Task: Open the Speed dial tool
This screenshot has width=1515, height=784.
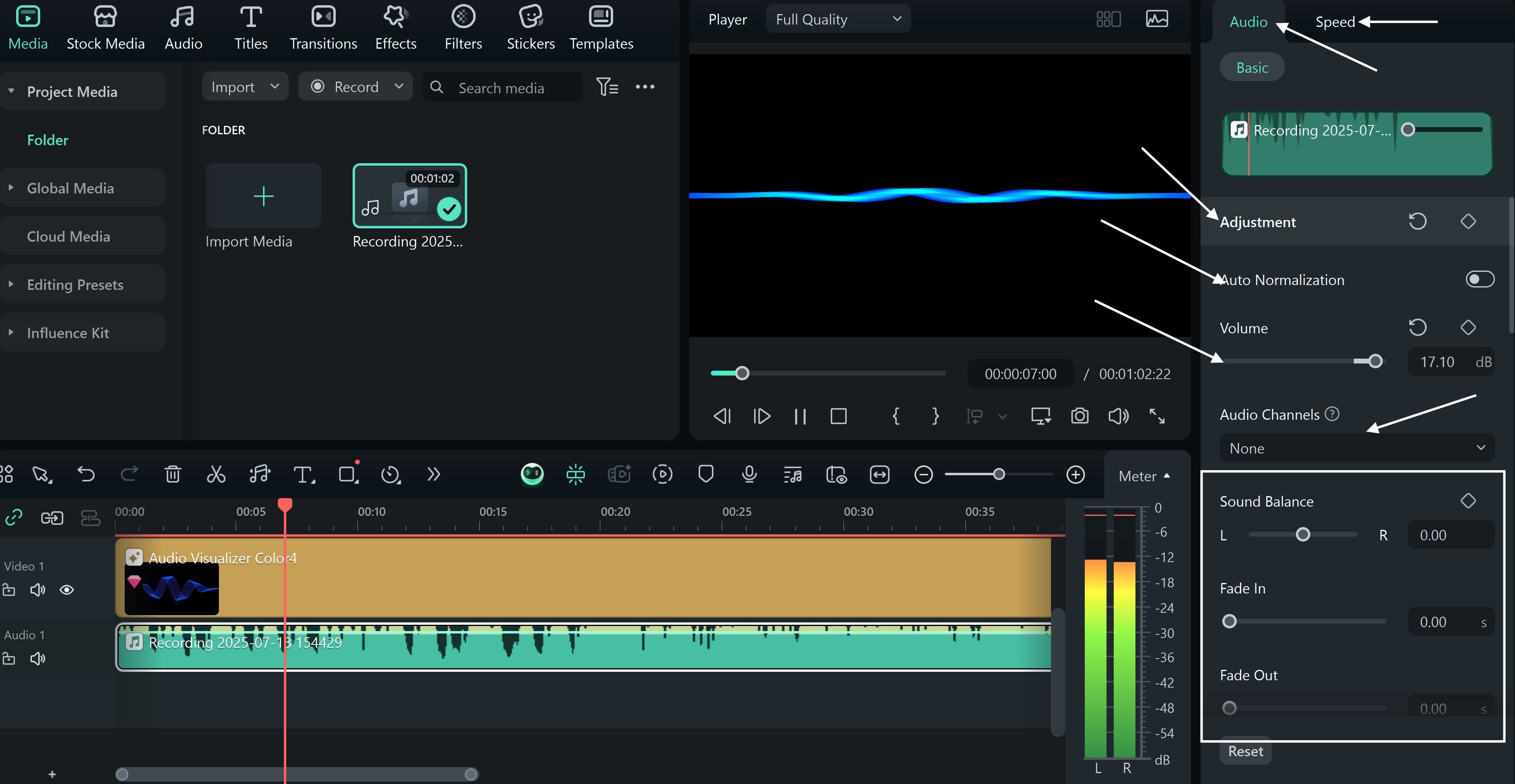Action: (390, 474)
